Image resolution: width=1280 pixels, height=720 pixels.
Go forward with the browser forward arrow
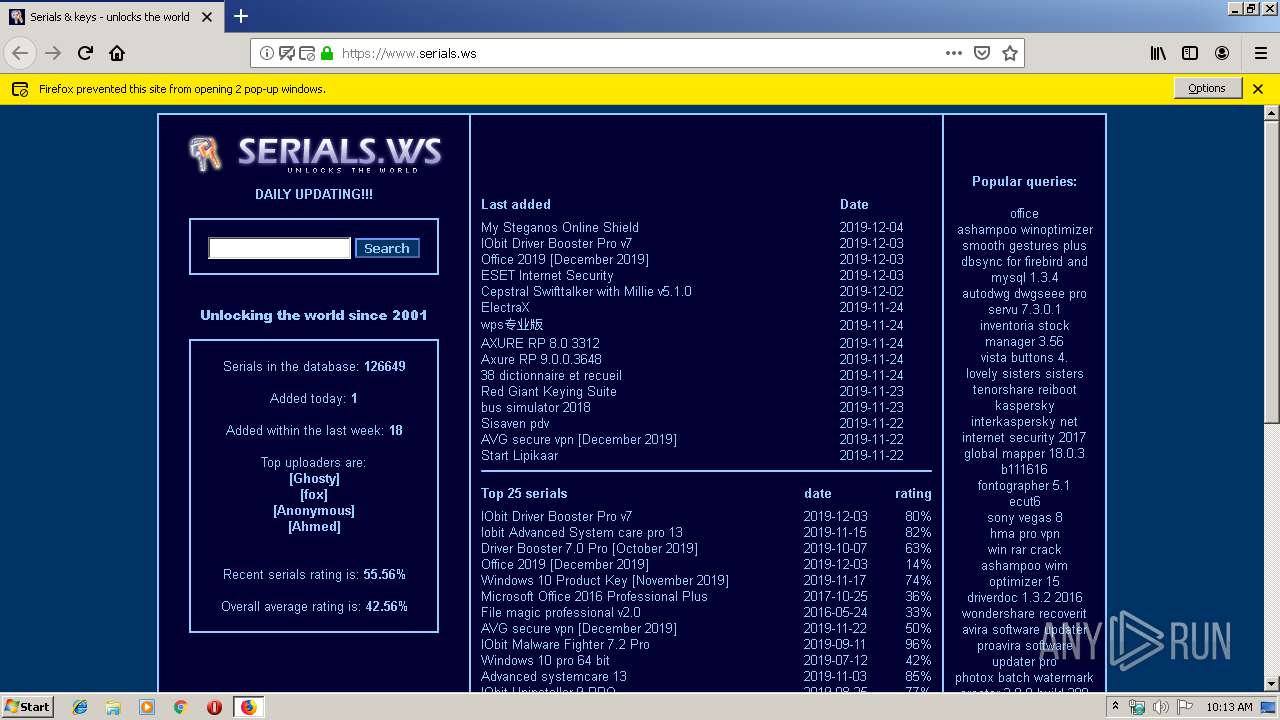(x=53, y=53)
